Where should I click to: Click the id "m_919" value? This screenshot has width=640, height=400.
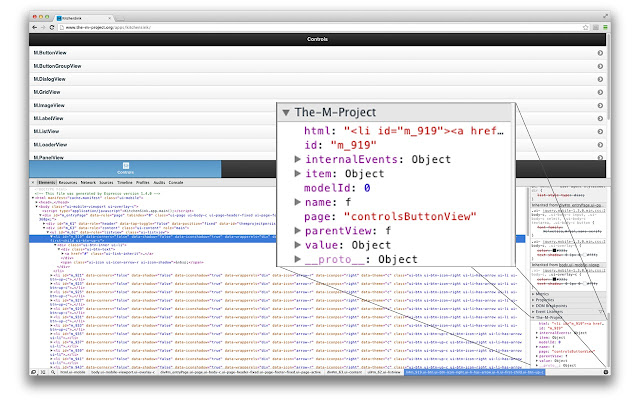coord(353,145)
